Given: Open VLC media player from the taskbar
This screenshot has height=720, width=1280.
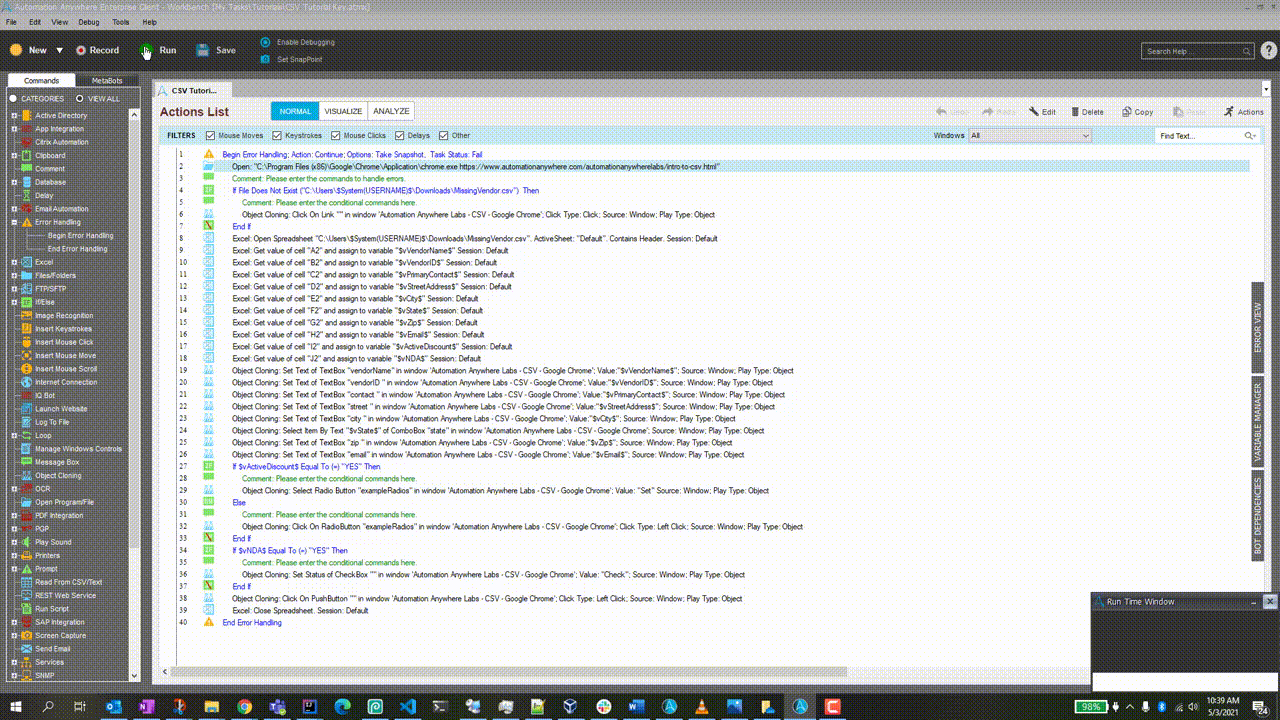Looking at the screenshot, I should [701, 706].
